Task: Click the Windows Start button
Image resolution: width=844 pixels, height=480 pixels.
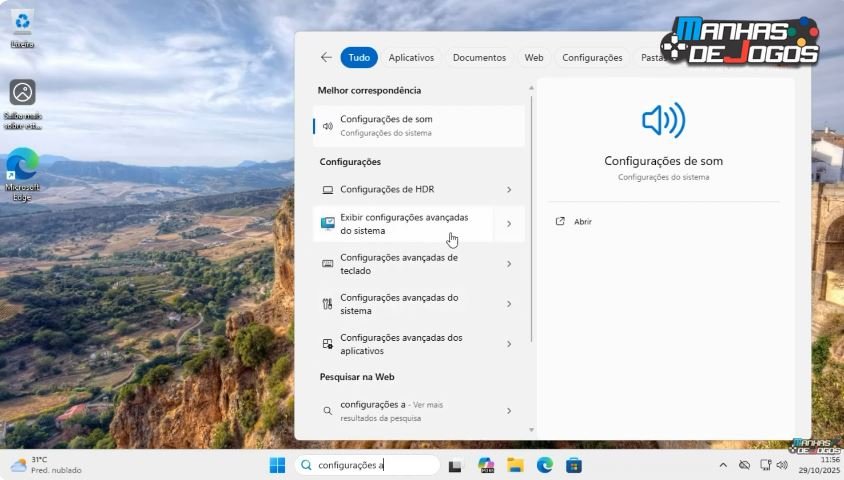Action: click(x=277, y=465)
